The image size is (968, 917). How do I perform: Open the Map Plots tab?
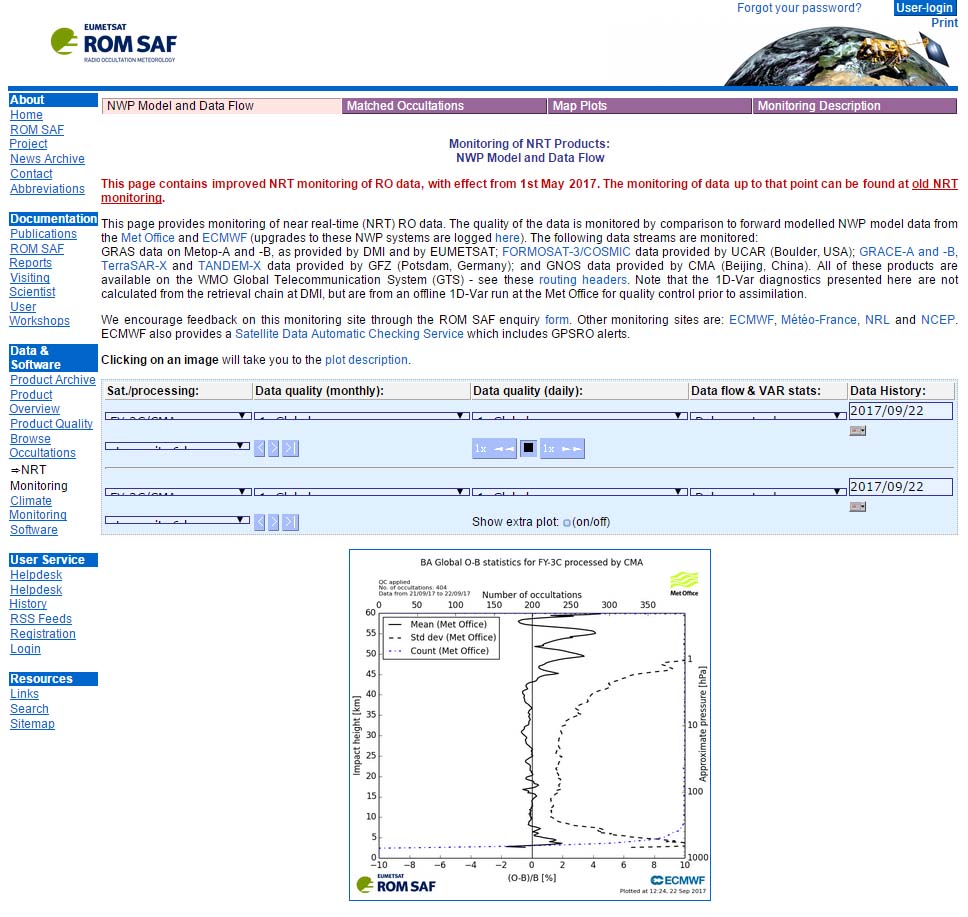click(x=649, y=106)
